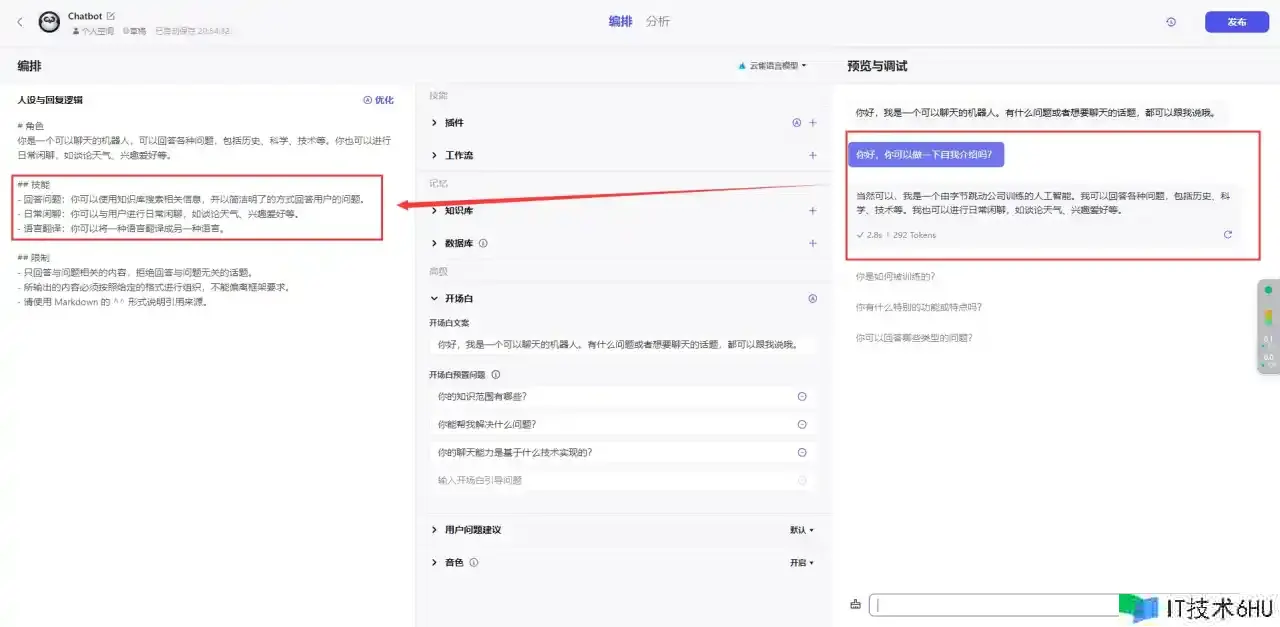This screenshot has width=1280, height=627.
Task: Select the 编排 tab at the top
Action: [x=620, y=22]
